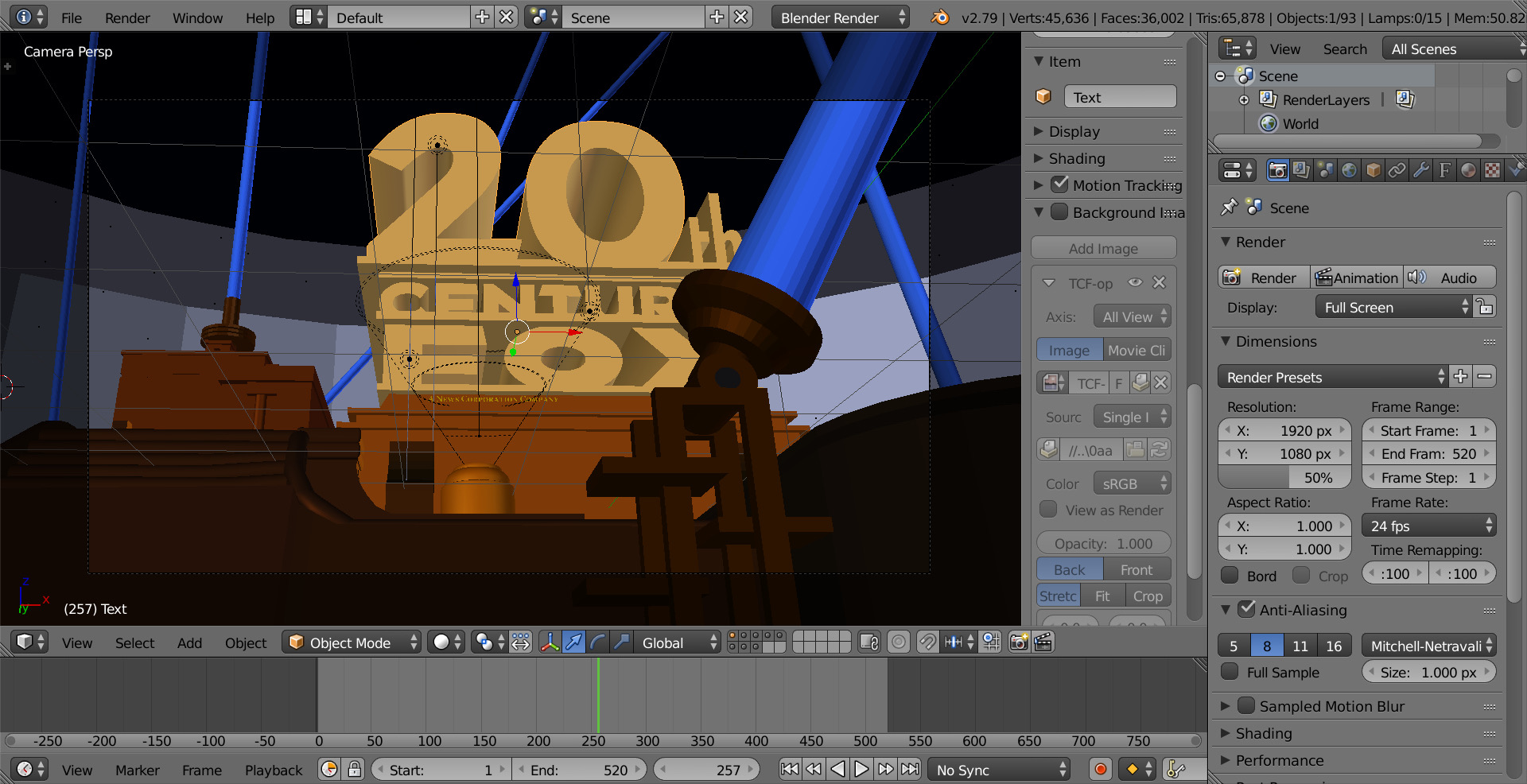The height and width of the screenshot is (784, 1527).
Task: Open the Global orientation dropdown
Action: click(677, 642)
